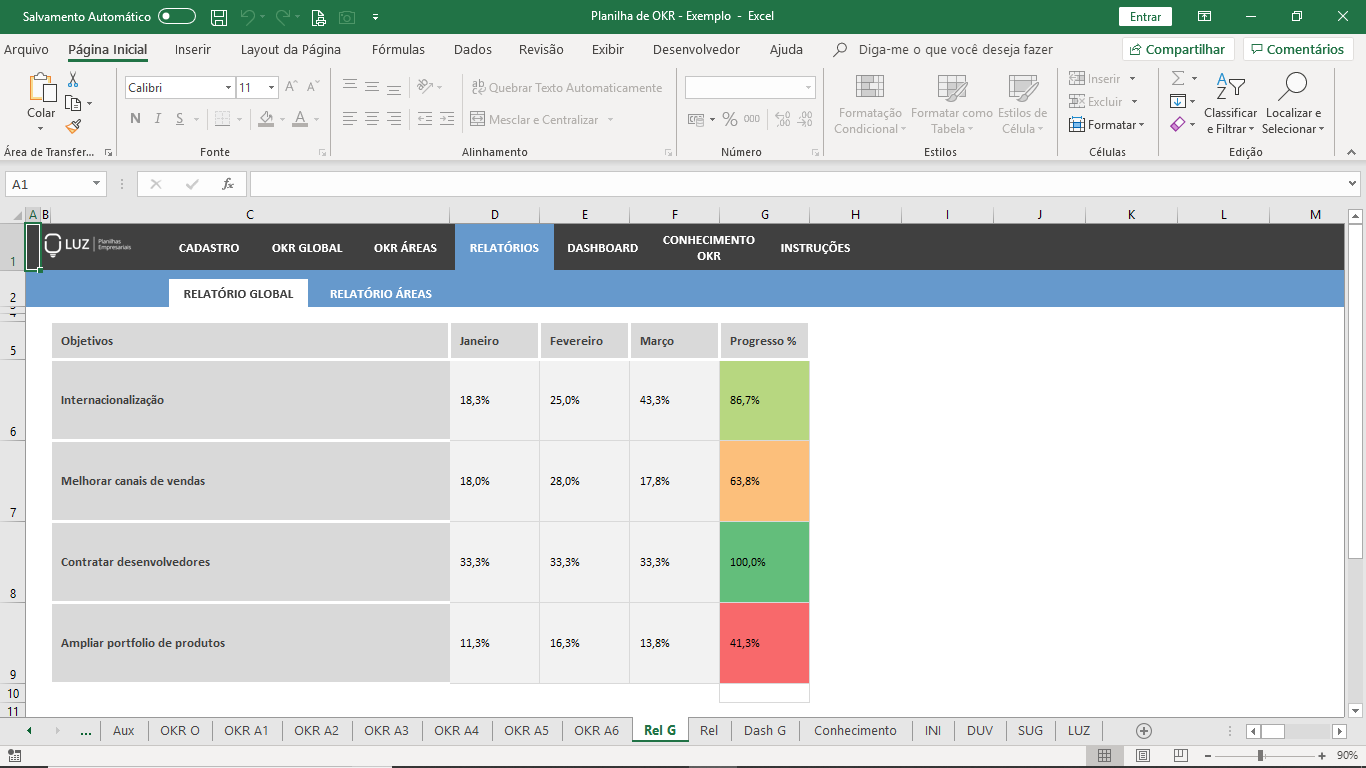Switch to the Exibir ribbon tab
The image size is (1366, 768).
point(608,49)
